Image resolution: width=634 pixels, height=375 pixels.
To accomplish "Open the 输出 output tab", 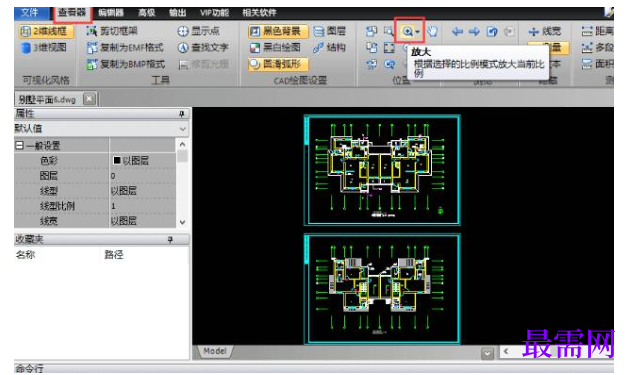I will pyautogui.click(x=178, y=13).
